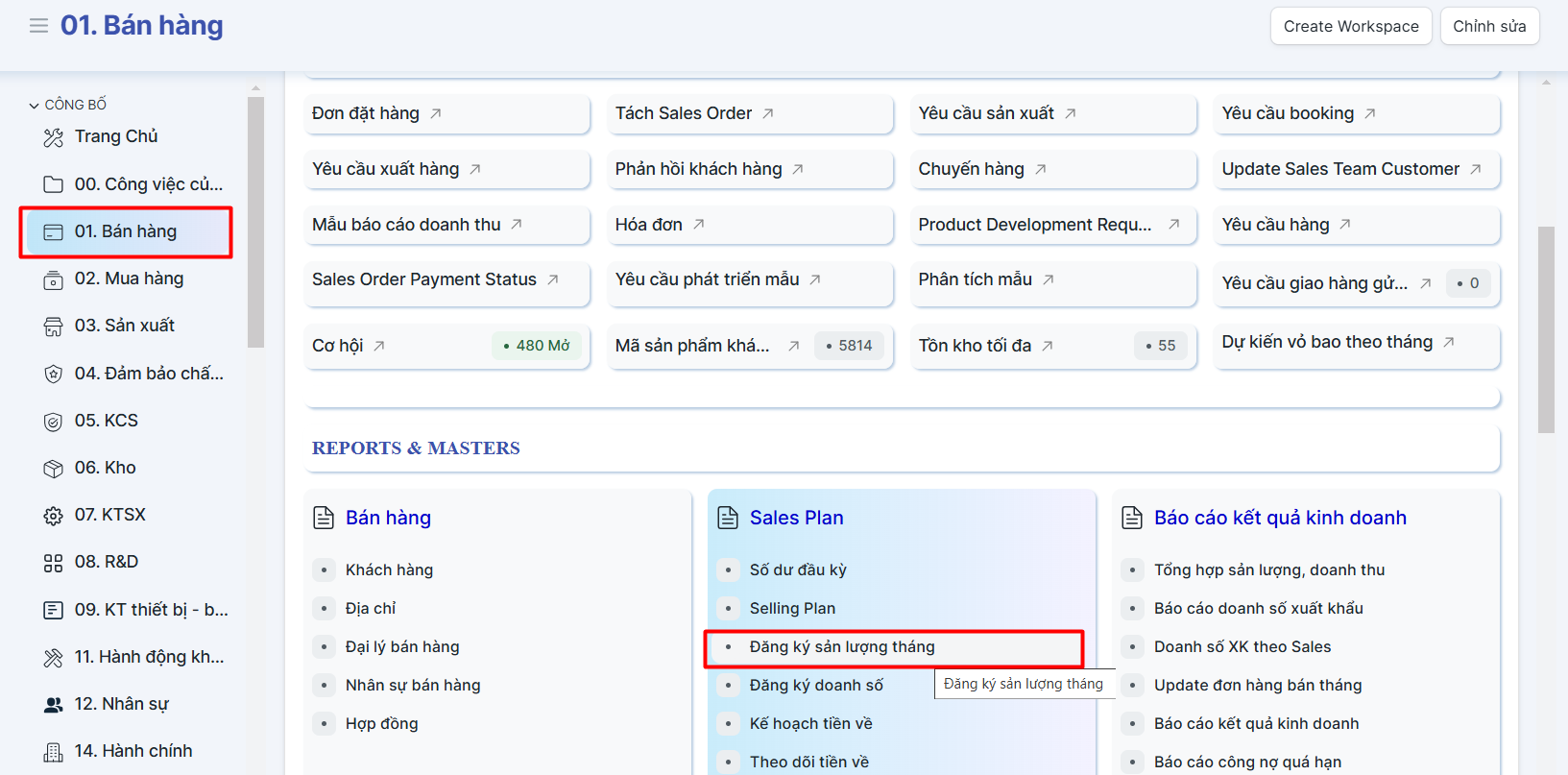Open the Khách hàng link under Bán hàng
1568x775 pixels.
coord(389,570)
